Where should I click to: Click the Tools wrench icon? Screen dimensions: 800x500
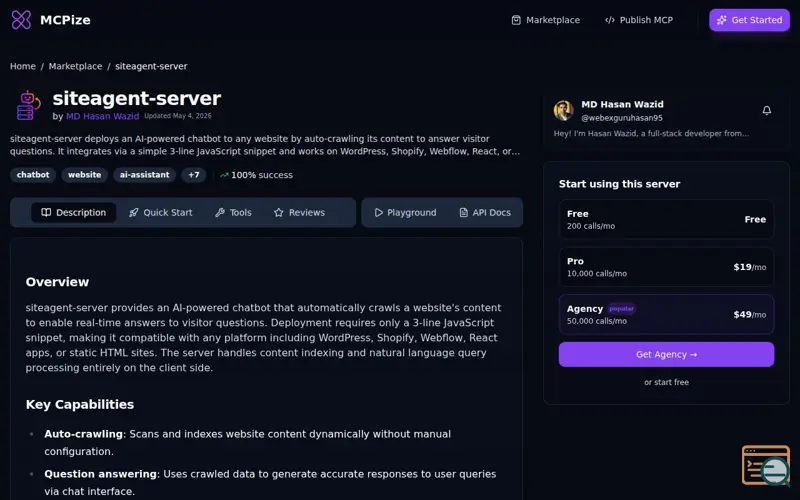point(220,212)
